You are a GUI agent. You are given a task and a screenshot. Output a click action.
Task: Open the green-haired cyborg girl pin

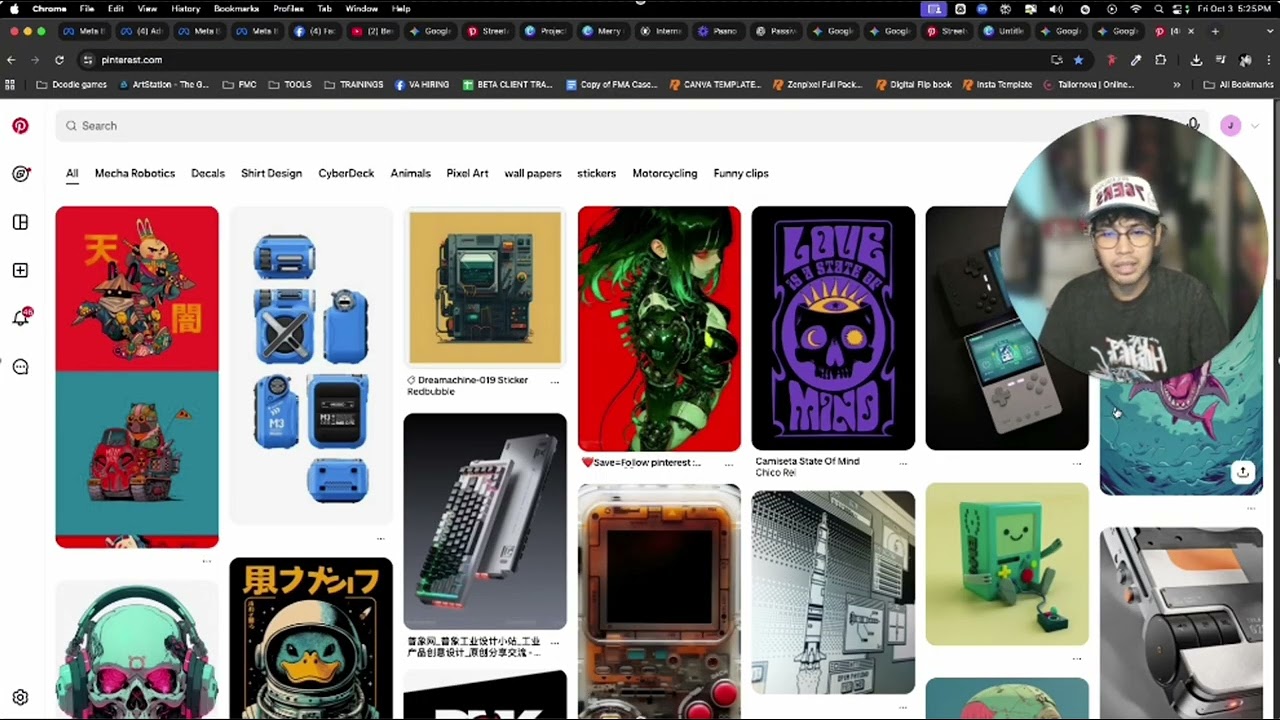659,329
